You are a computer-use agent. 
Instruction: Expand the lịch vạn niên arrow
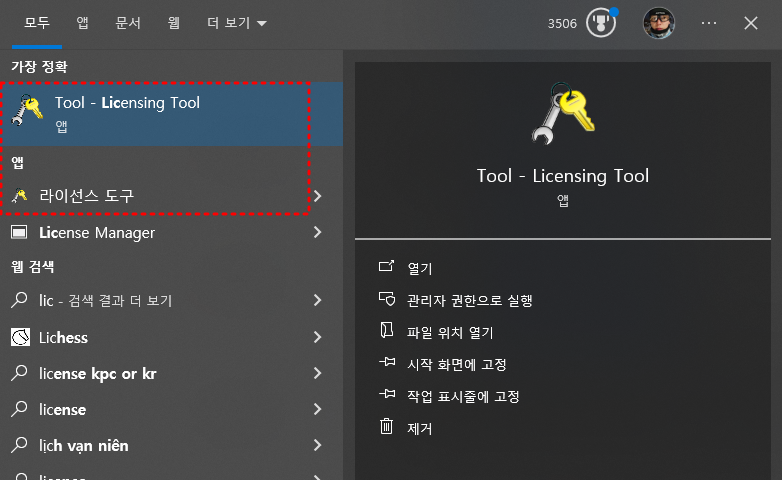tap(318, 445)
